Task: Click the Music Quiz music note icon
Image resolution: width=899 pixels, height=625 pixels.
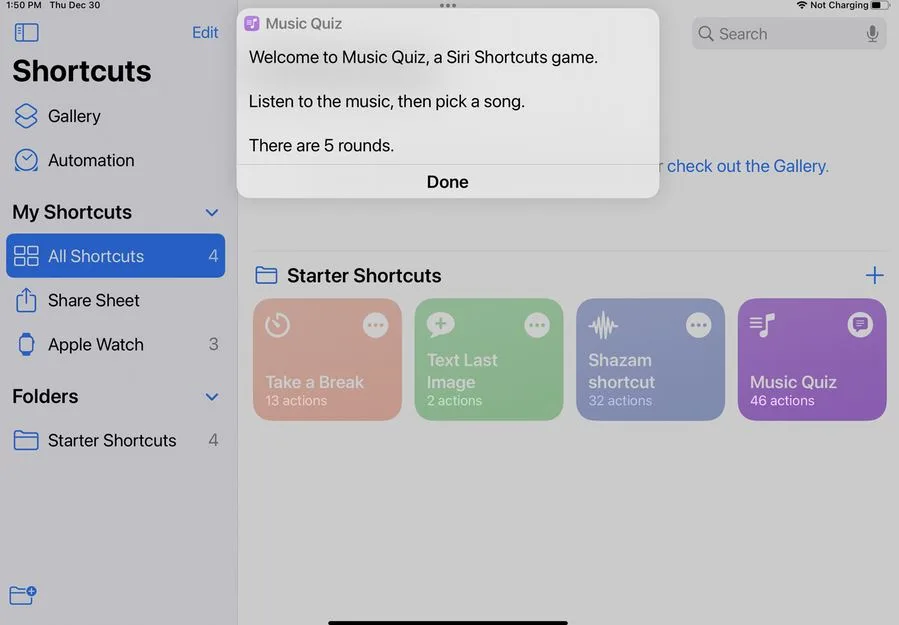Action: 763,325
